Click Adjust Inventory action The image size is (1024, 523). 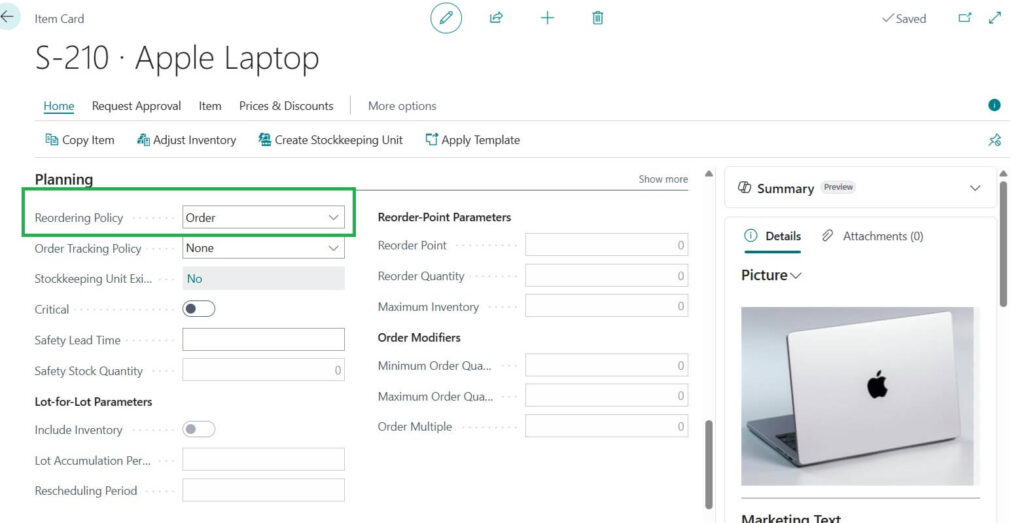point(186,140)
